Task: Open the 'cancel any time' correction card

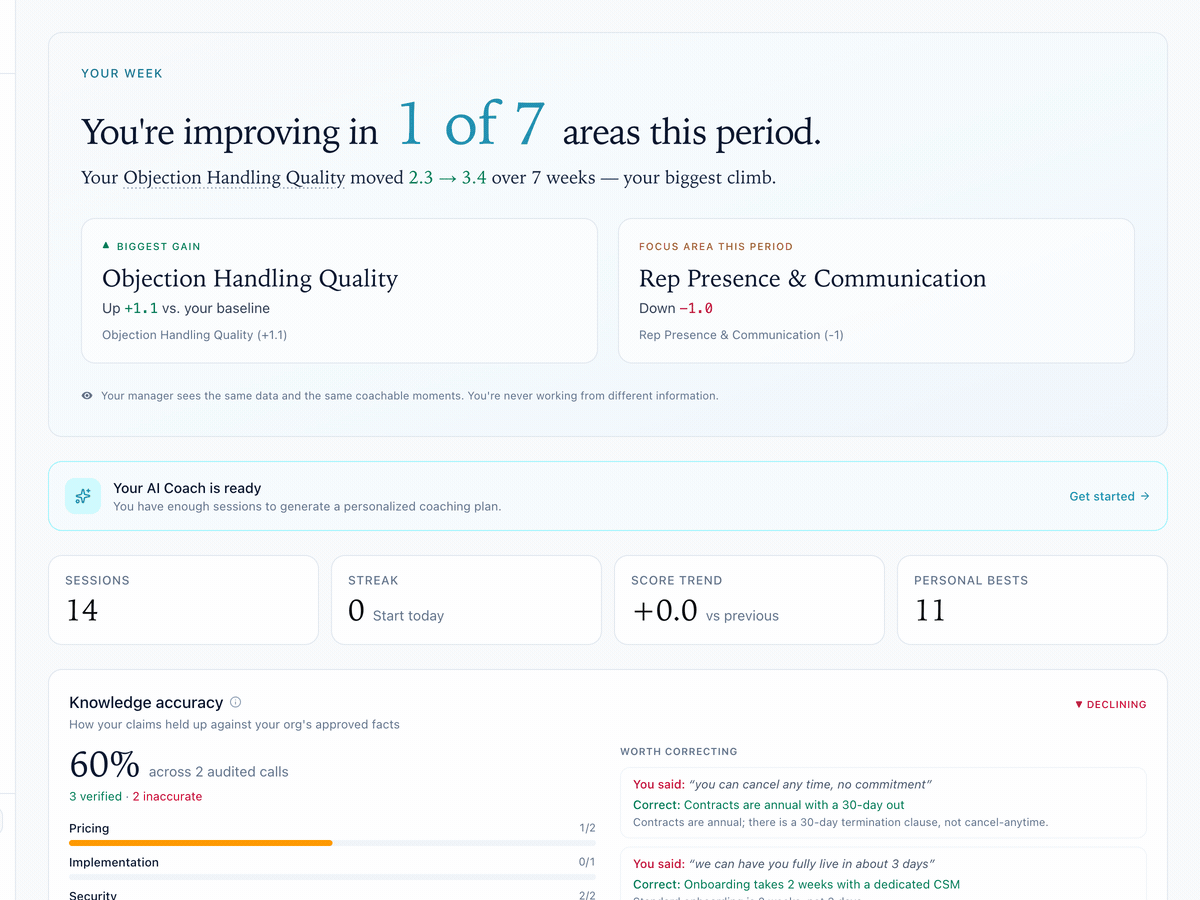Action: [x=883, y=803]
